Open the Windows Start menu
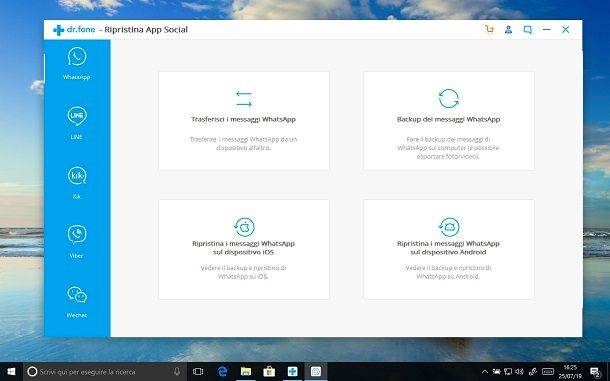 tap(11, 372)
